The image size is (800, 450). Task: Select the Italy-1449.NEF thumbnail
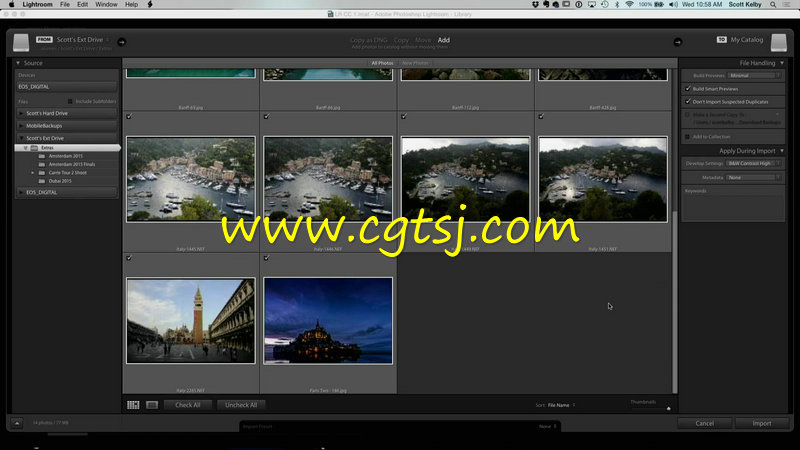coord(465,179)
